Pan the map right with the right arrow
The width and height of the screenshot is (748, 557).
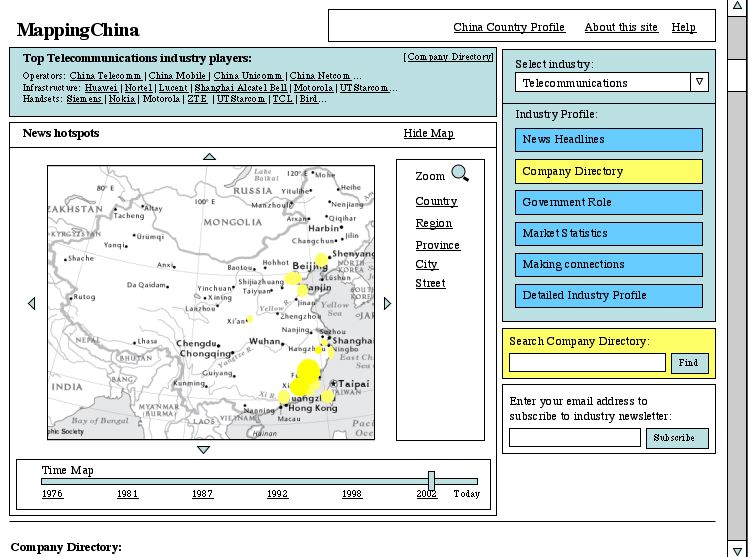[x=387, y=303]
